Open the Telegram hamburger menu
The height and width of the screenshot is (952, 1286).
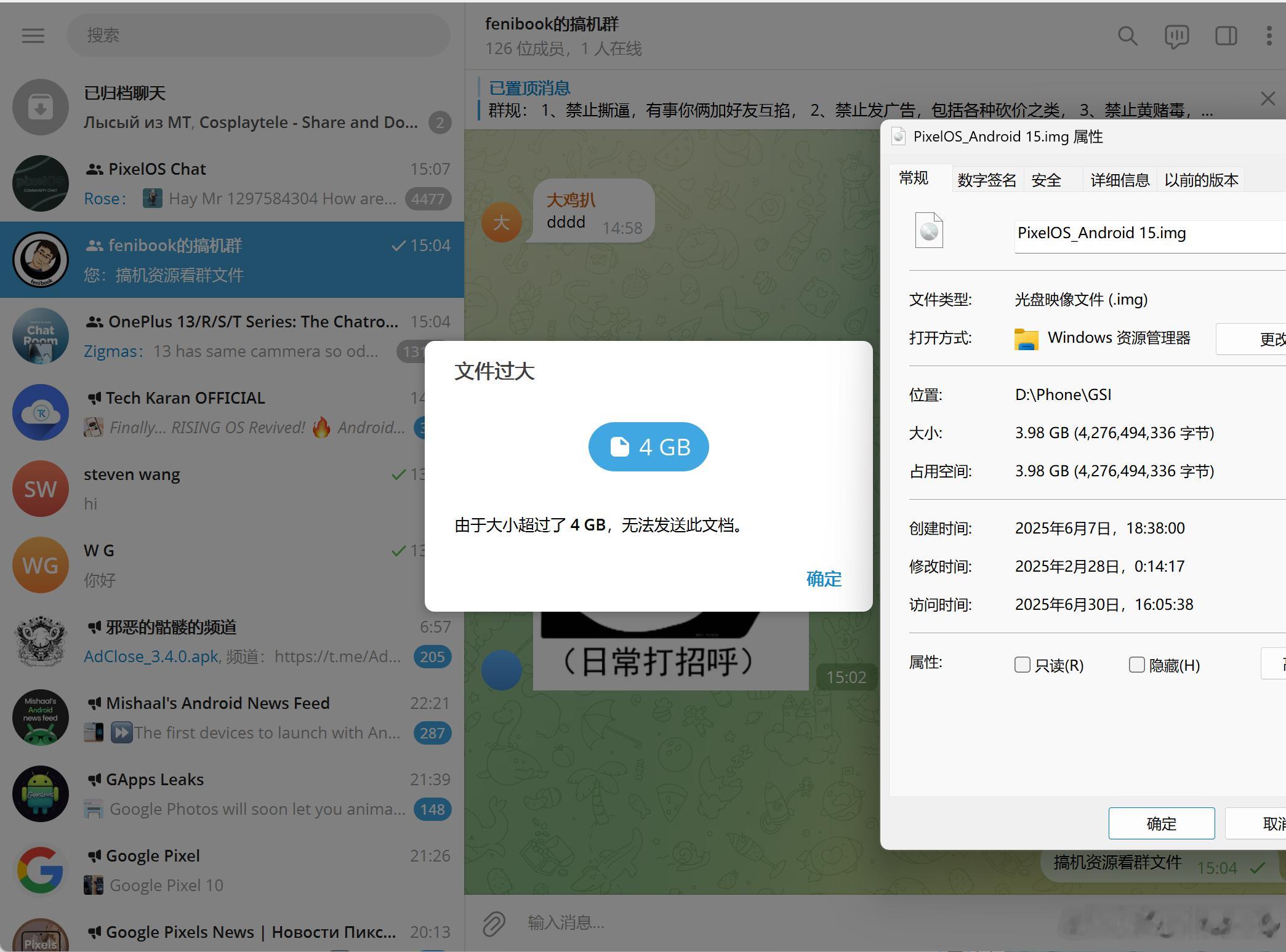(x=33, y=36)
